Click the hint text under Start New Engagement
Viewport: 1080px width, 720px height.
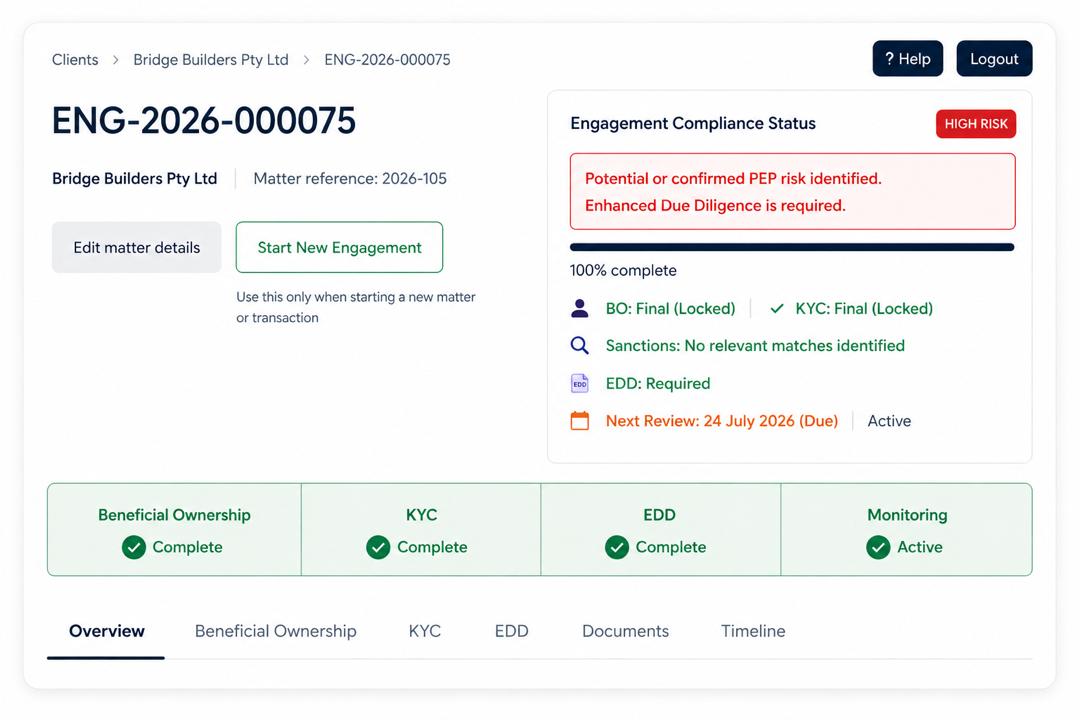[x=356, y=307]
